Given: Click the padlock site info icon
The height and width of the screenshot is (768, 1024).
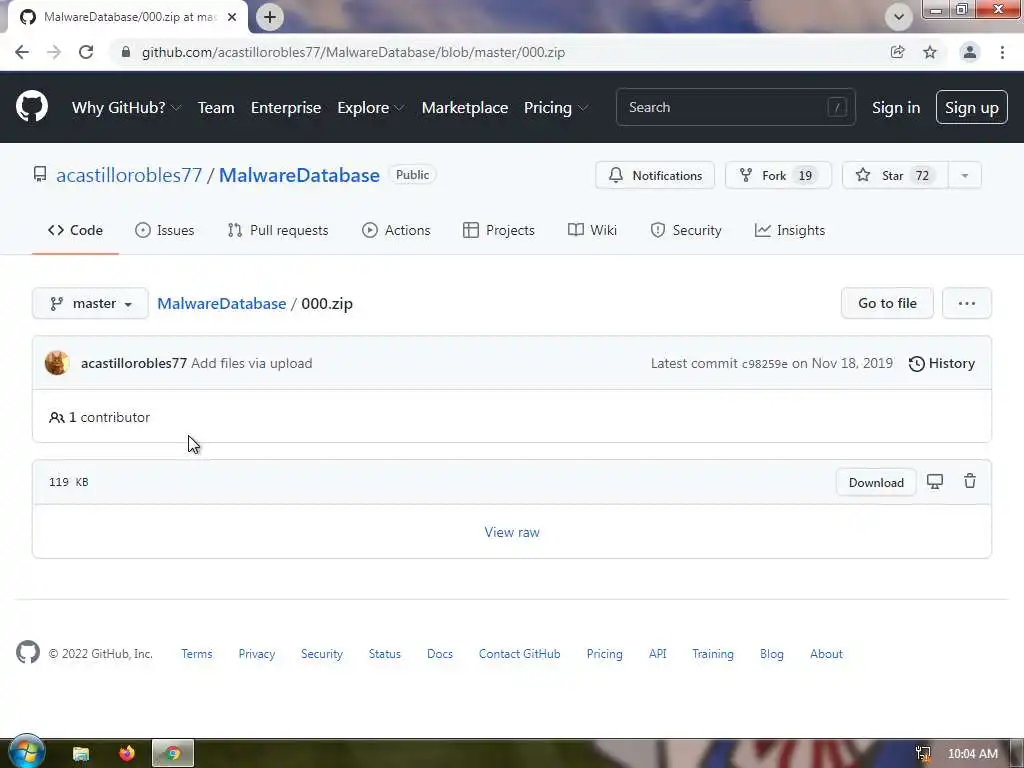Looking at the screenshot, I should pyautogui.click(x=126, y=52).
